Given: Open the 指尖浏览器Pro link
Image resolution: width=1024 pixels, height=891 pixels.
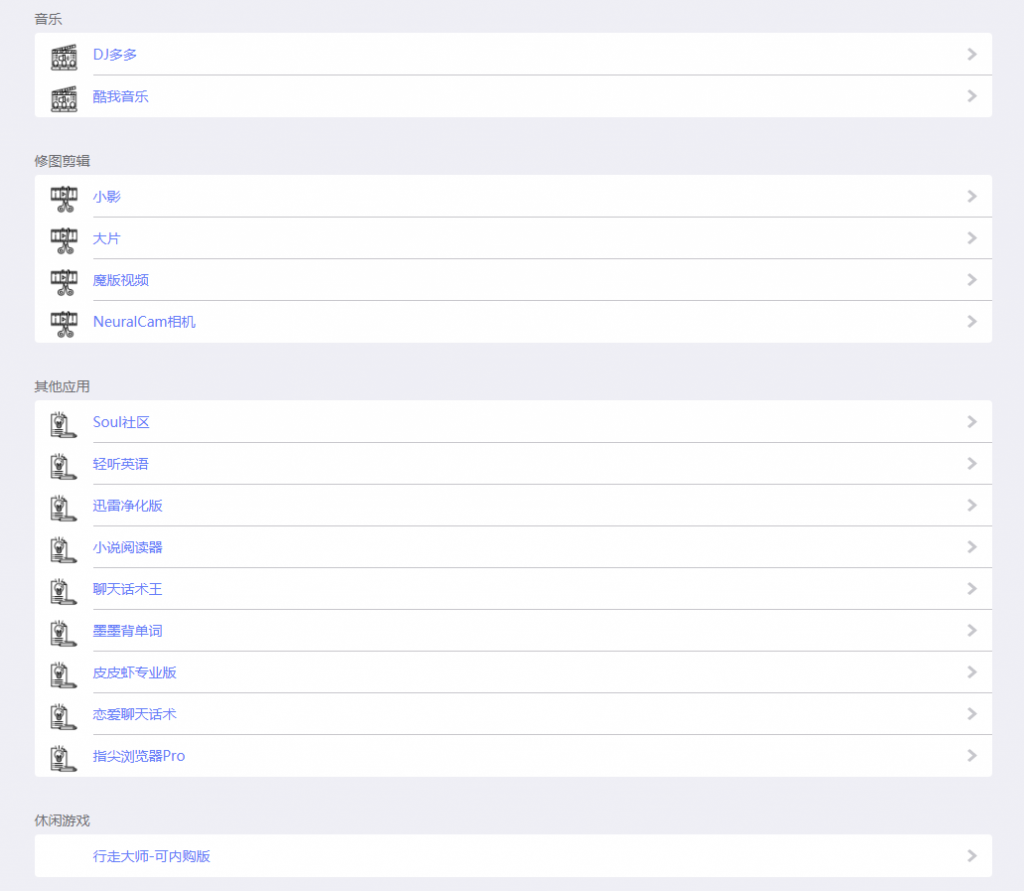Looking at the screenshot, I should (139, 756).
